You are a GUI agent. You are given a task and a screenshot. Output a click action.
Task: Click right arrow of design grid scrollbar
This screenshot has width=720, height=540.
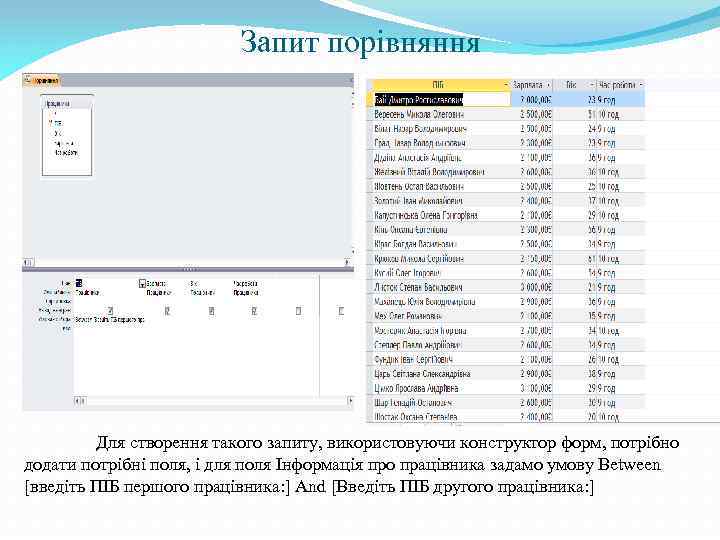pyautogui.click(x=350, y=401)
